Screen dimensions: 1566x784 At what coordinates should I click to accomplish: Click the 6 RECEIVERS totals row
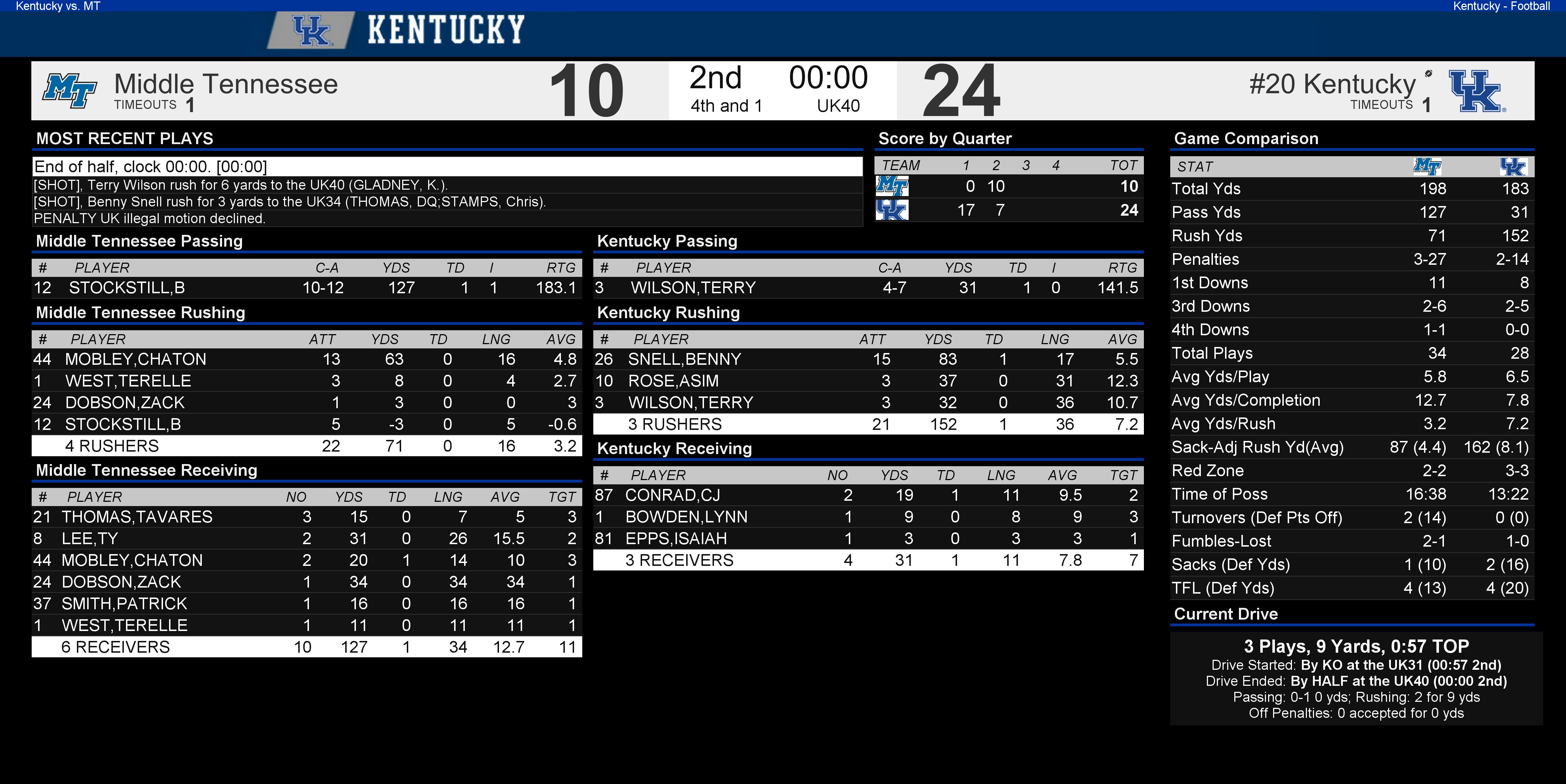click(x=307, y=647)
